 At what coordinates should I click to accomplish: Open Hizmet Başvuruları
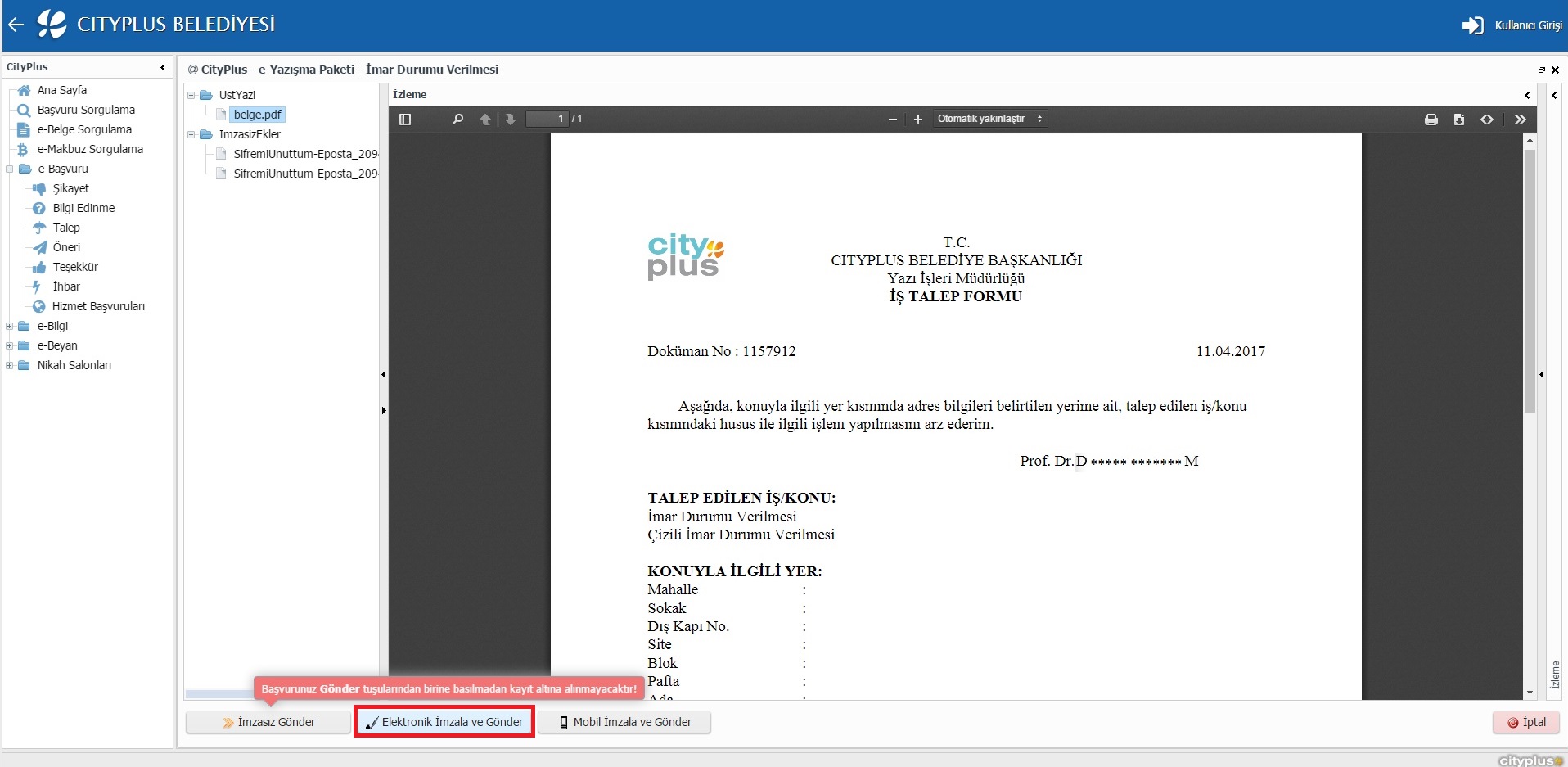(x=98, y=306)
